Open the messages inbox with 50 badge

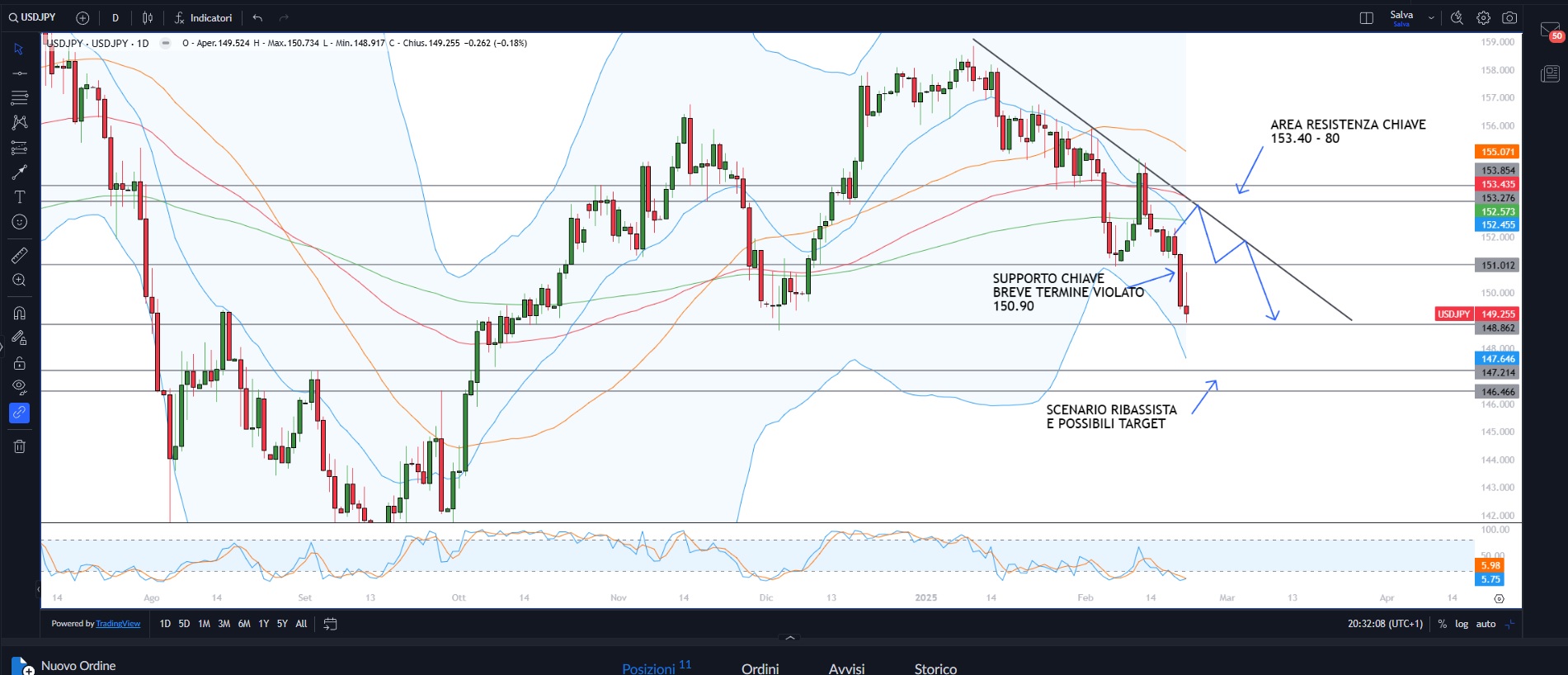1550,31
